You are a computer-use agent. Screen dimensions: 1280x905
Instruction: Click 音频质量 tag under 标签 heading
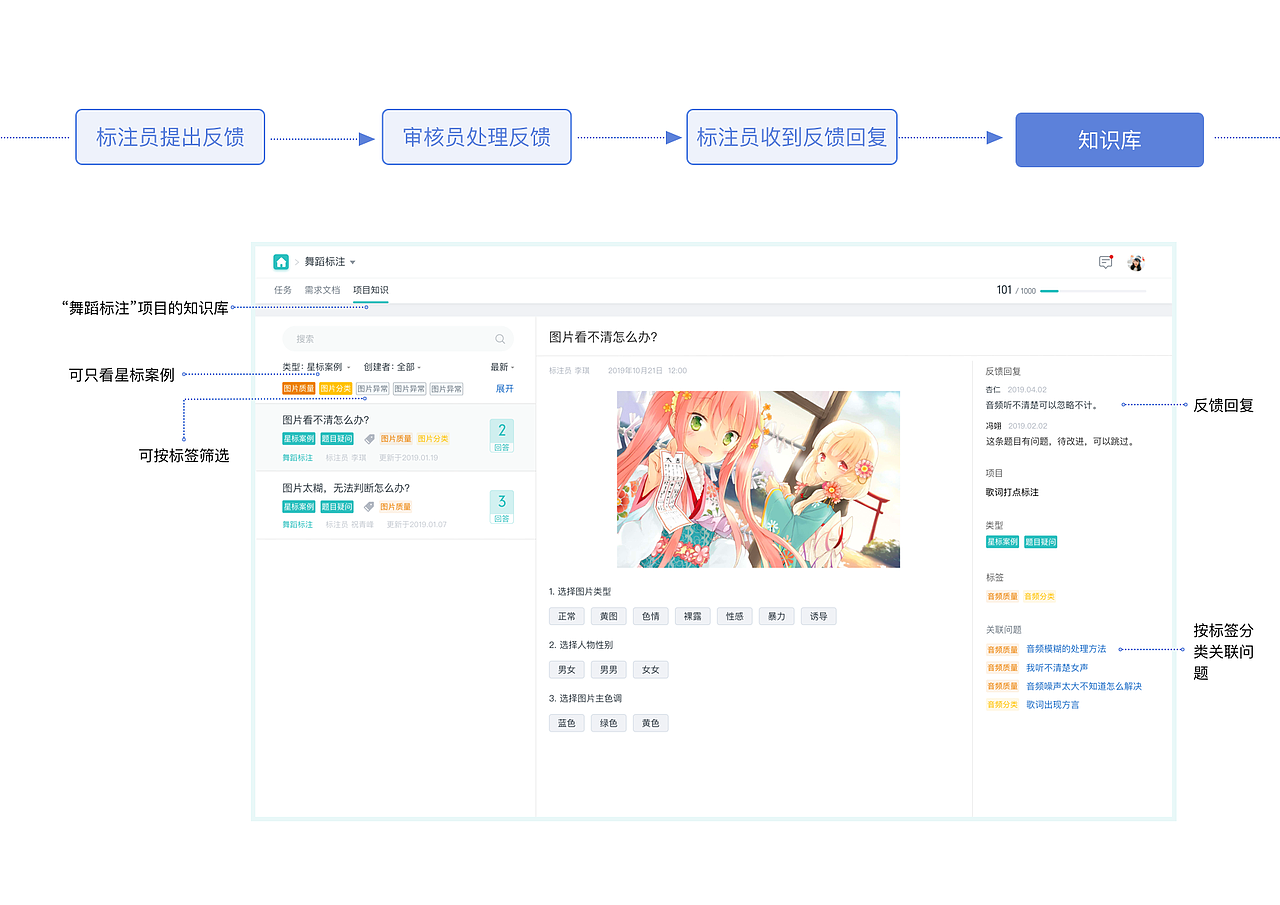[1002, 596]
